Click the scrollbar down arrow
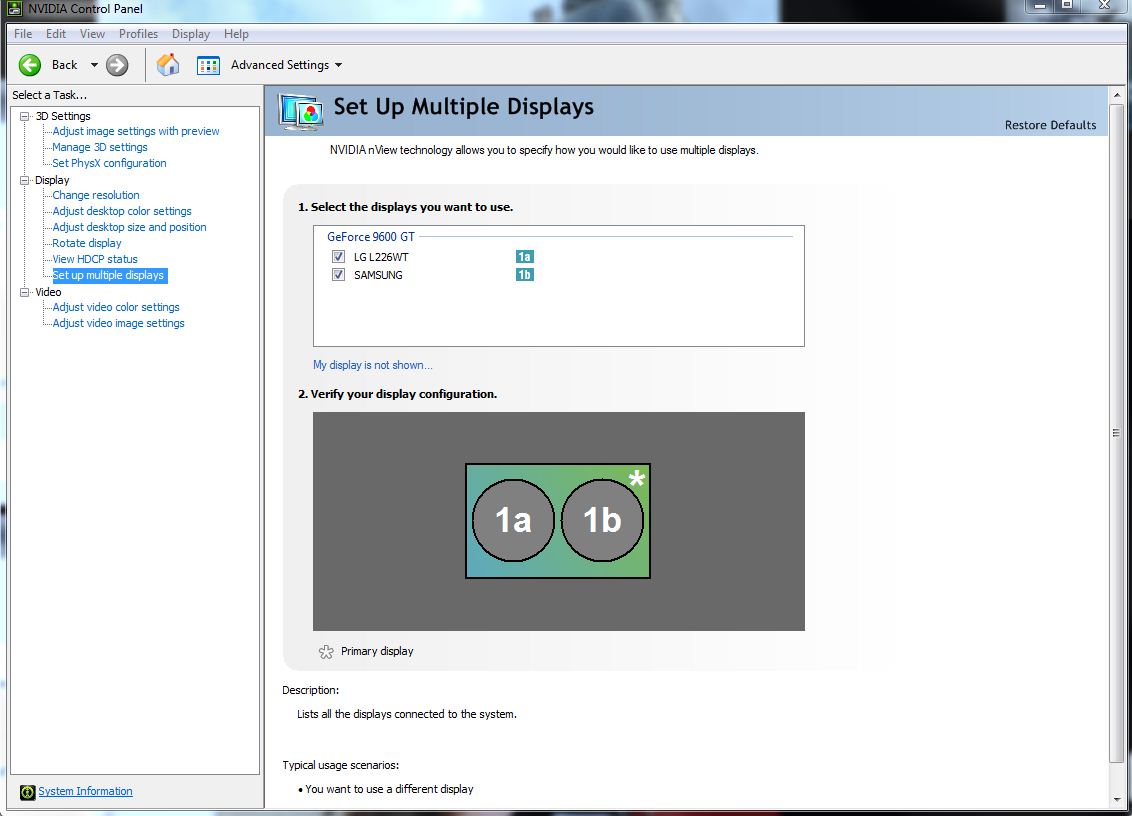Image resolution: width=1132 pixels, height=816 pixels. [1116, 800]
